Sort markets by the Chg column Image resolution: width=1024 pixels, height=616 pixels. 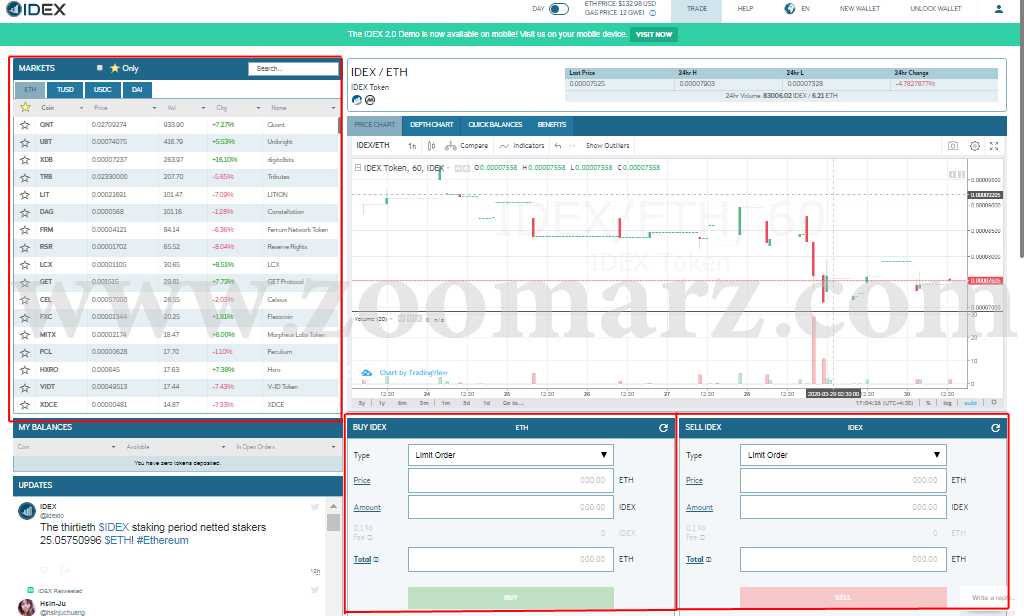tap(238, 108)
